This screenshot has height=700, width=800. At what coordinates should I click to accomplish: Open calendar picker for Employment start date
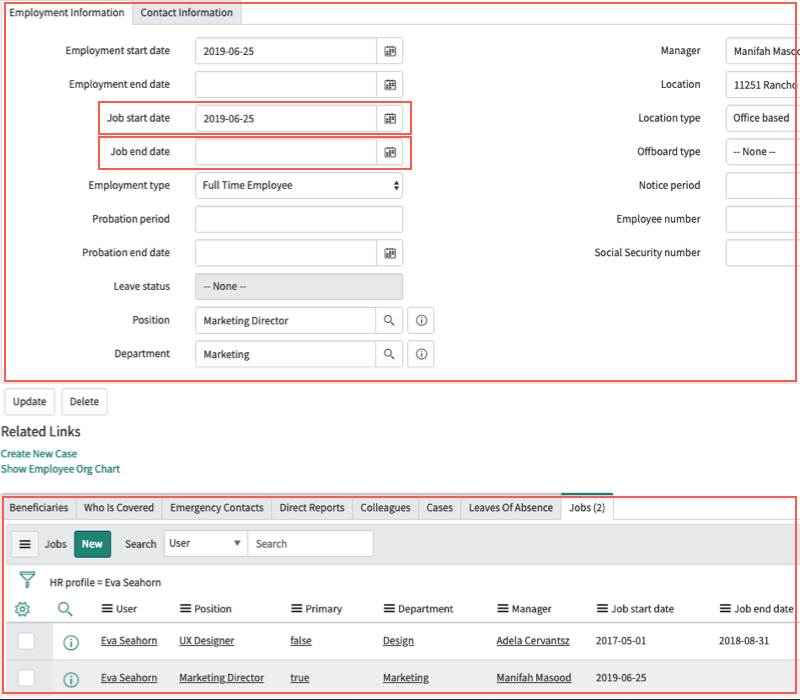point(390,51)
